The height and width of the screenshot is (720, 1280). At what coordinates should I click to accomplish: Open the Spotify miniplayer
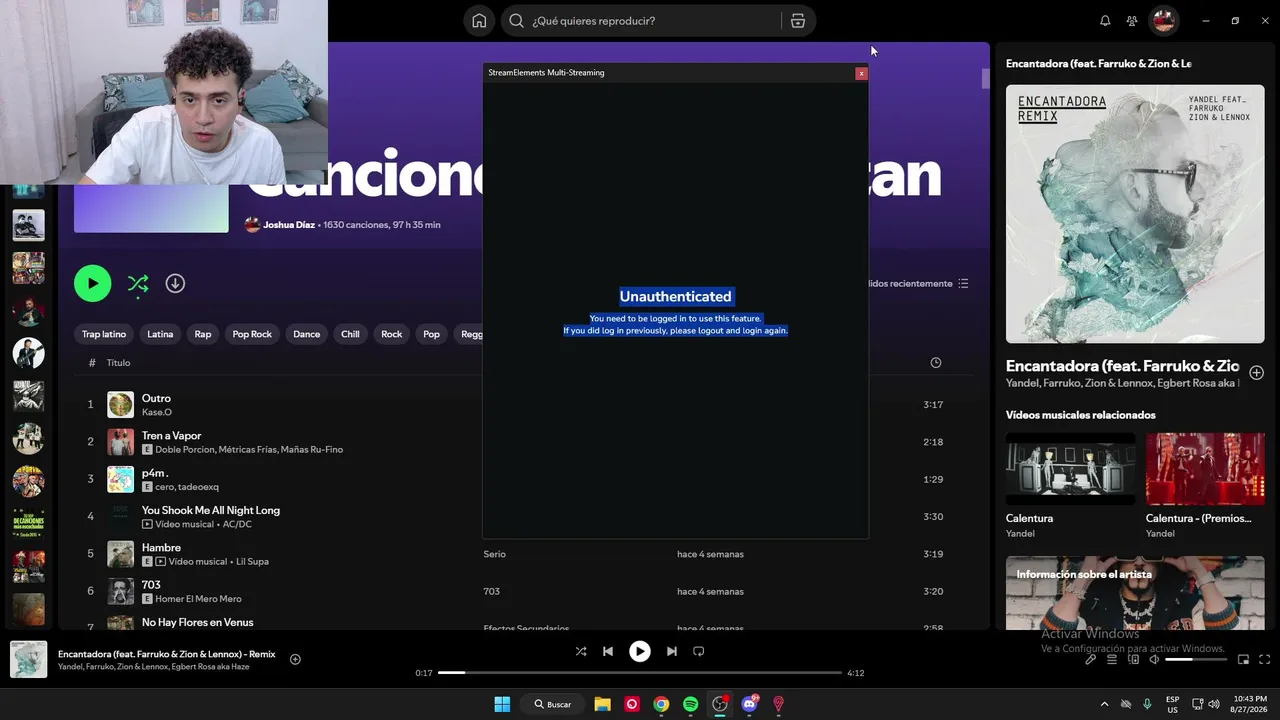point(1244,659)
